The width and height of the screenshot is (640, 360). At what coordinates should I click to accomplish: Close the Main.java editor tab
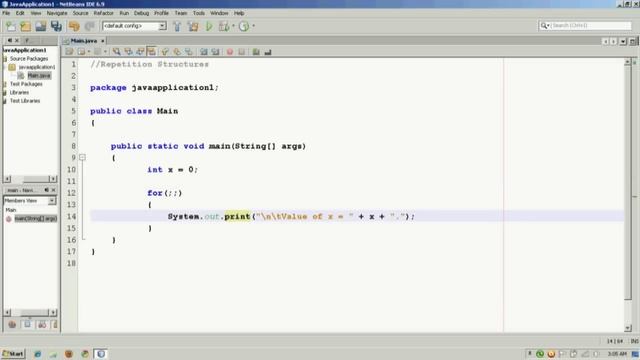click(x=102, y=41)
